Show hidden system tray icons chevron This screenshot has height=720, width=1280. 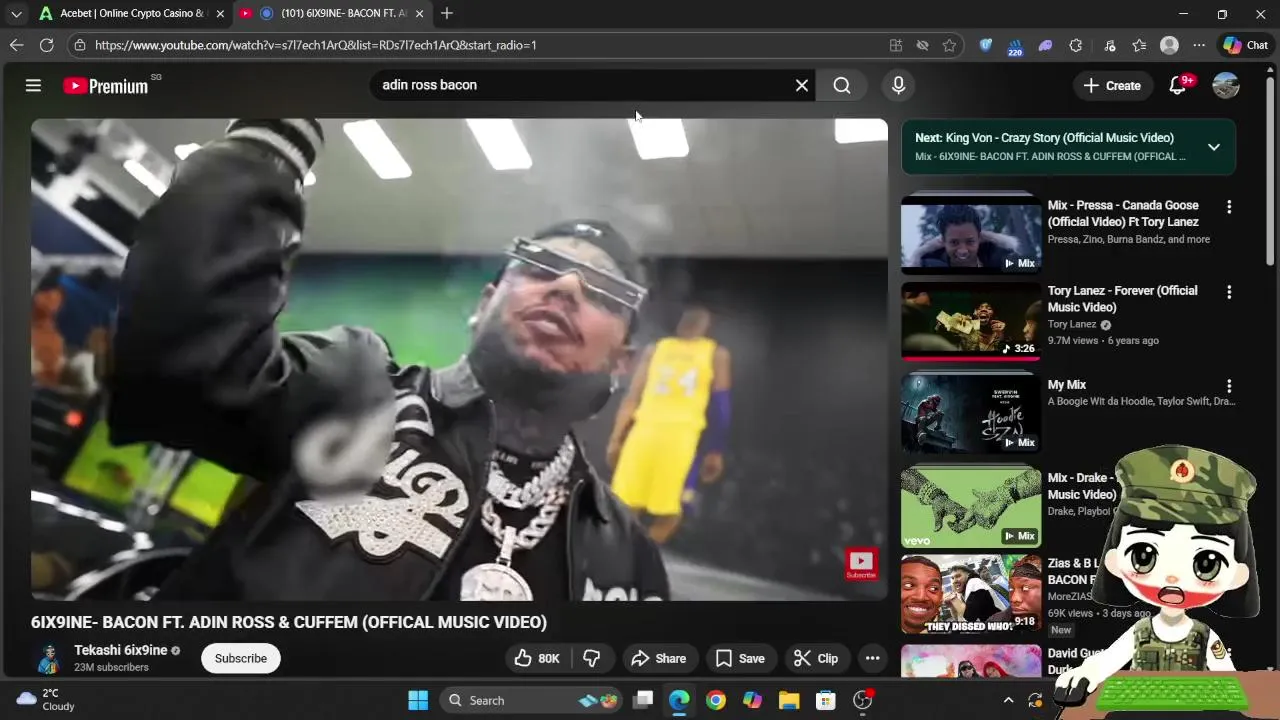coord(1008,700)
